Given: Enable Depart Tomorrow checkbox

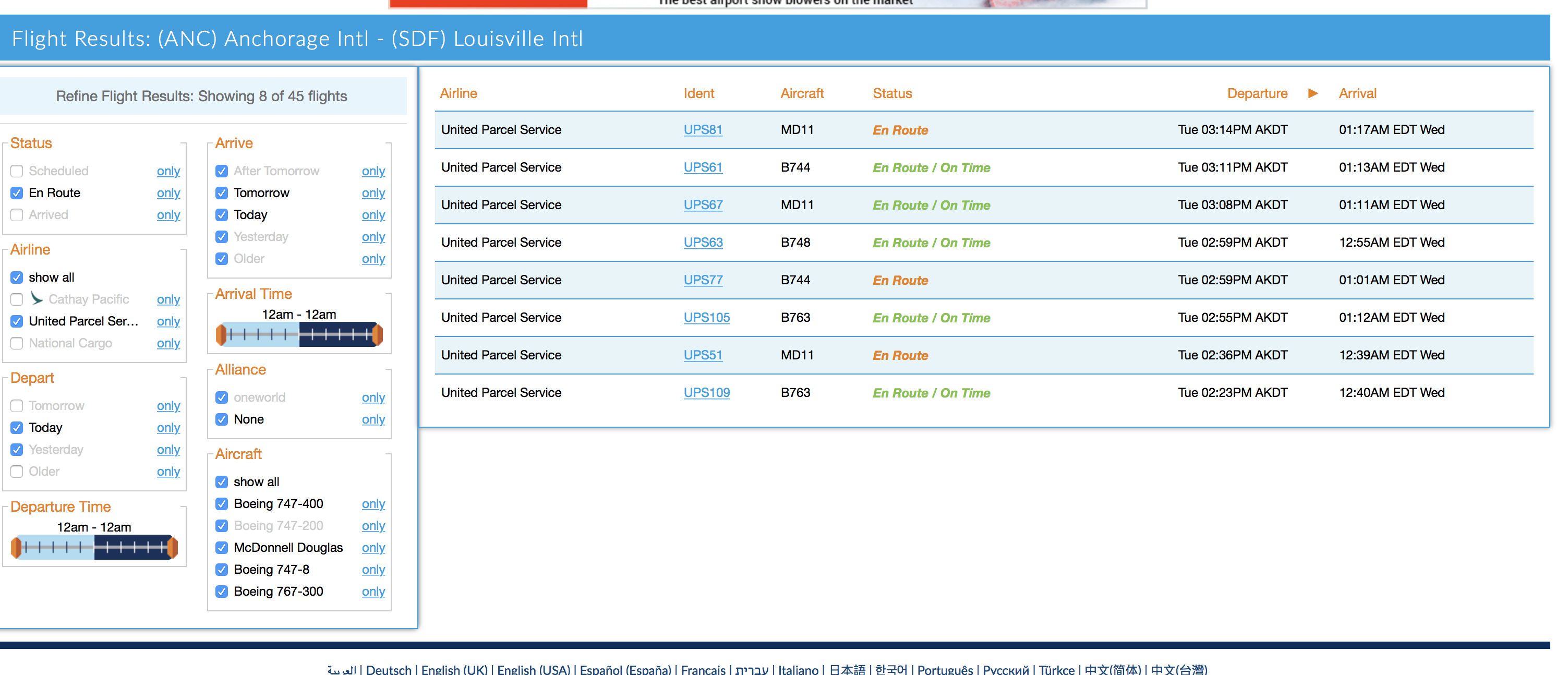Looking at the screenshot, I should point(17,406).
